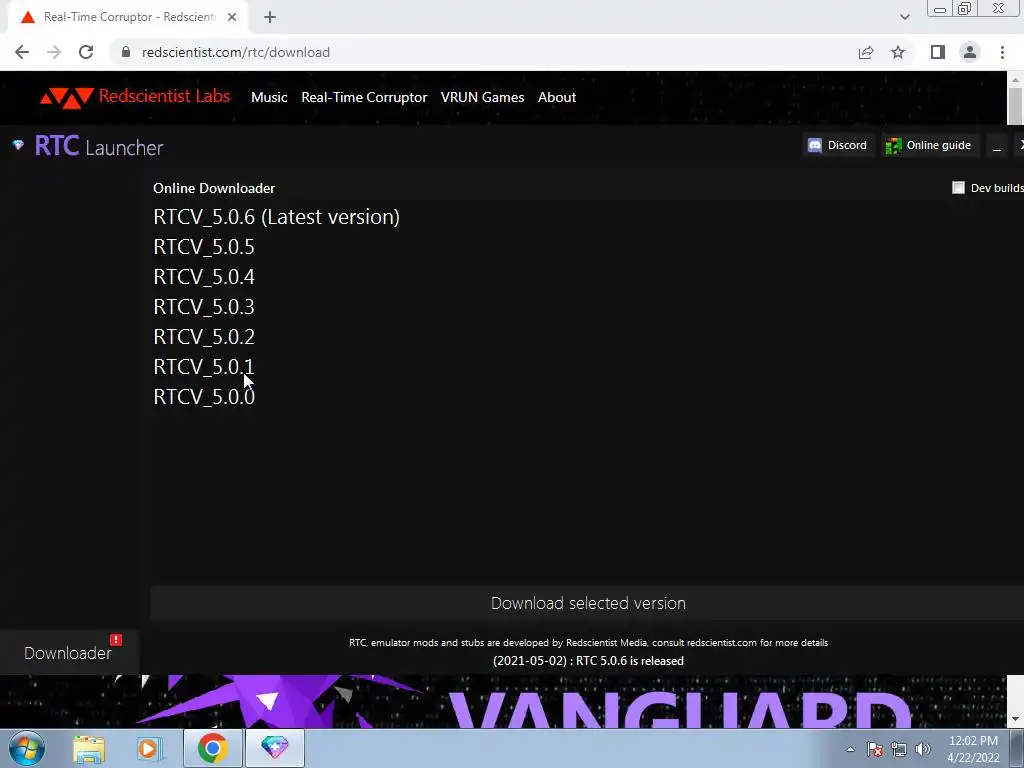The height and width of the screenshot is (768, 1024).
Task: Minimize the RTC Launcher panel
Action: (x=997, y=146)
